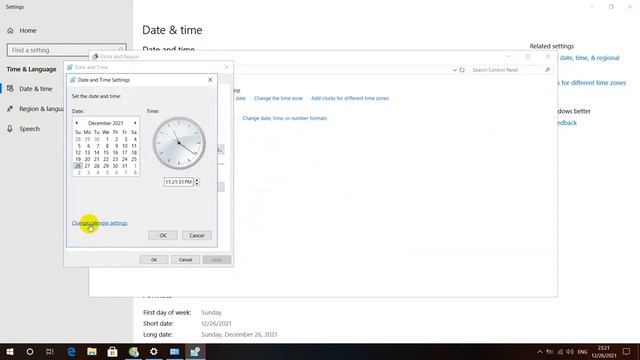Click the Find a setting search box
Image resolution: width=640 pixels, height=360 pixels.
[67, 50]
